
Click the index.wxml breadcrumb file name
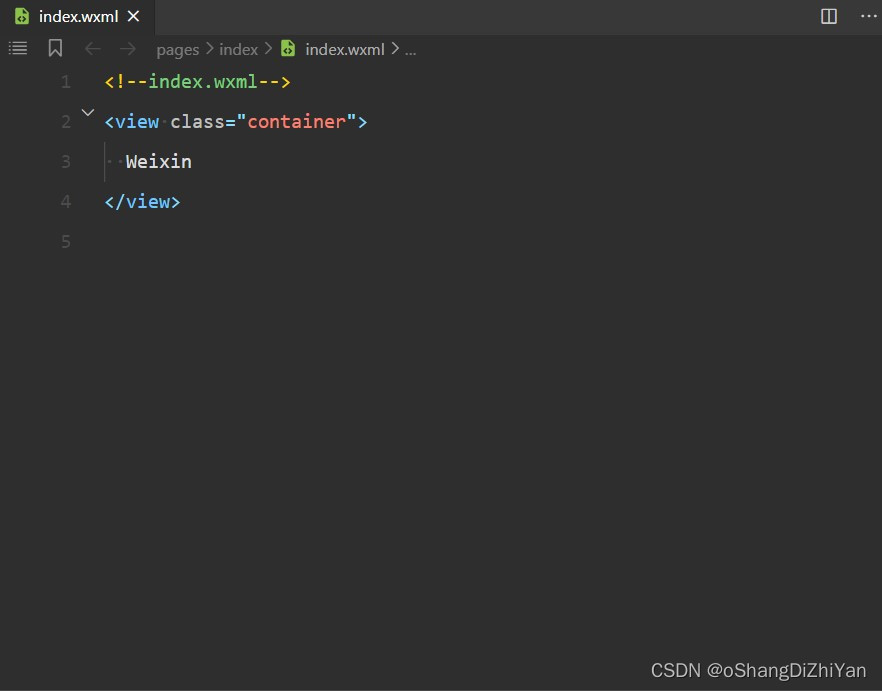(x=345, y=50)
